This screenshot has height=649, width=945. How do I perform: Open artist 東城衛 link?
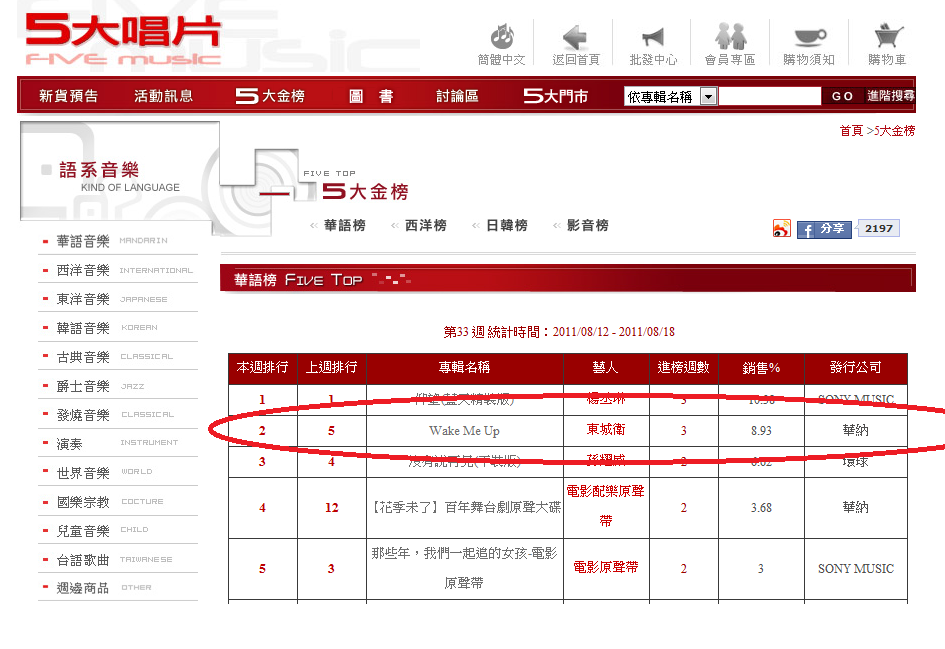(x=606, y=430)
